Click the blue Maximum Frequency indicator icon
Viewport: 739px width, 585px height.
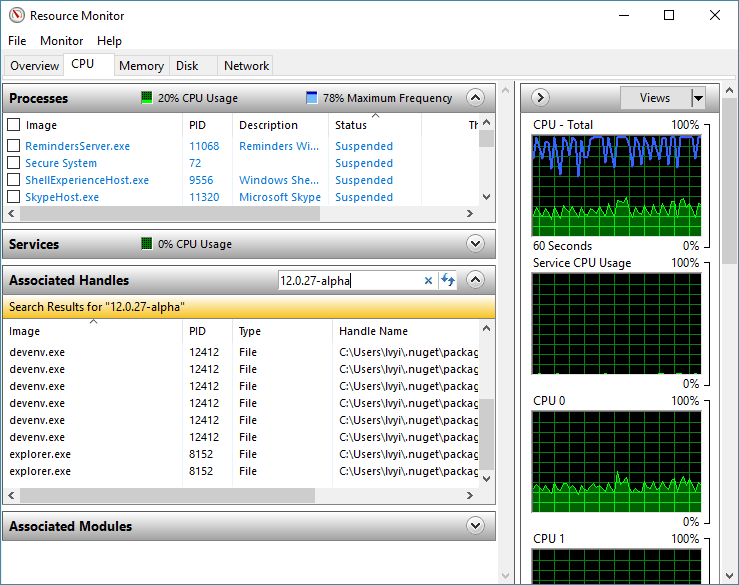coord(312,98)
